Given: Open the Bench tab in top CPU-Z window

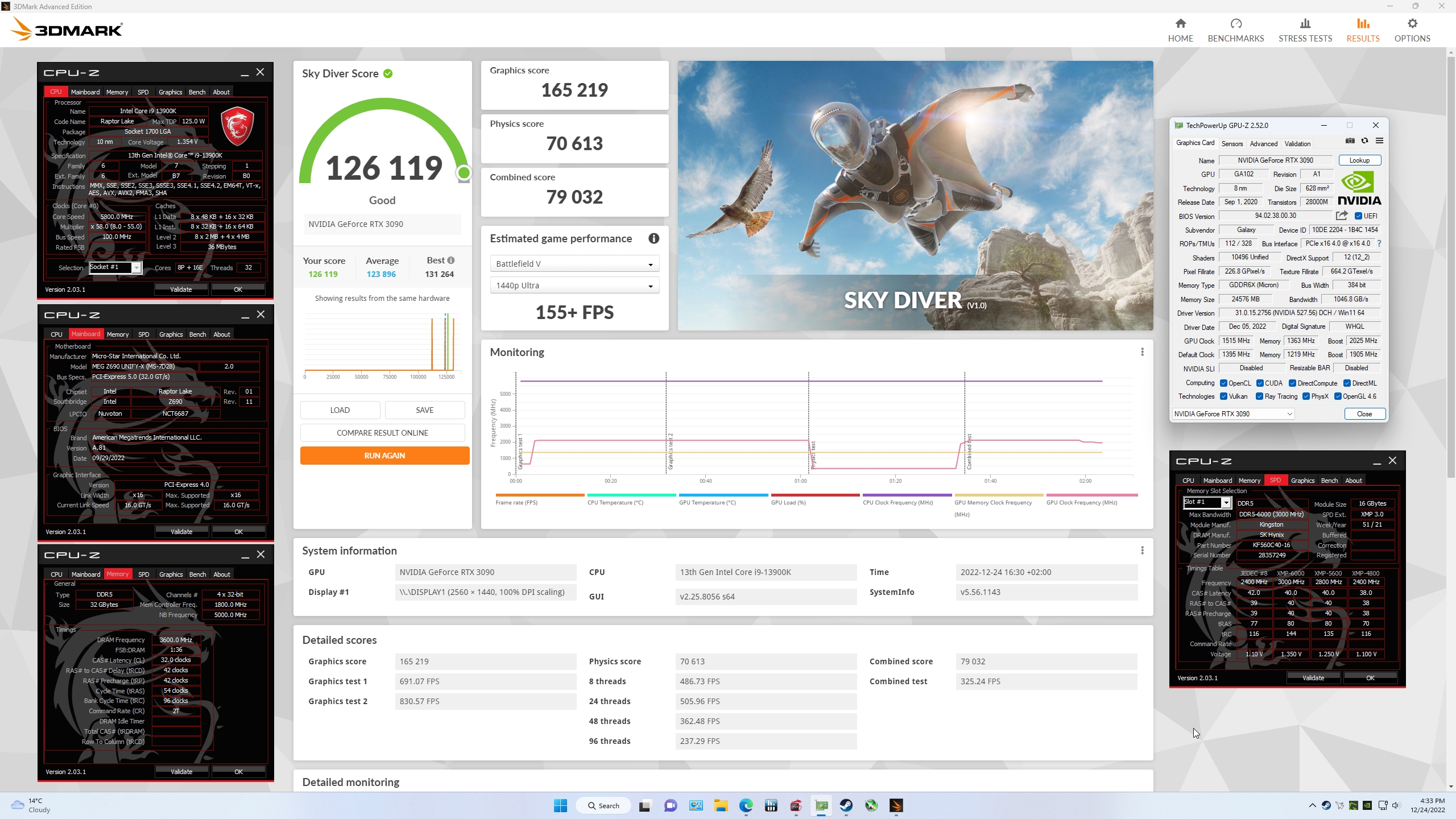Looking at the screenshot, I should pos(197,92).
